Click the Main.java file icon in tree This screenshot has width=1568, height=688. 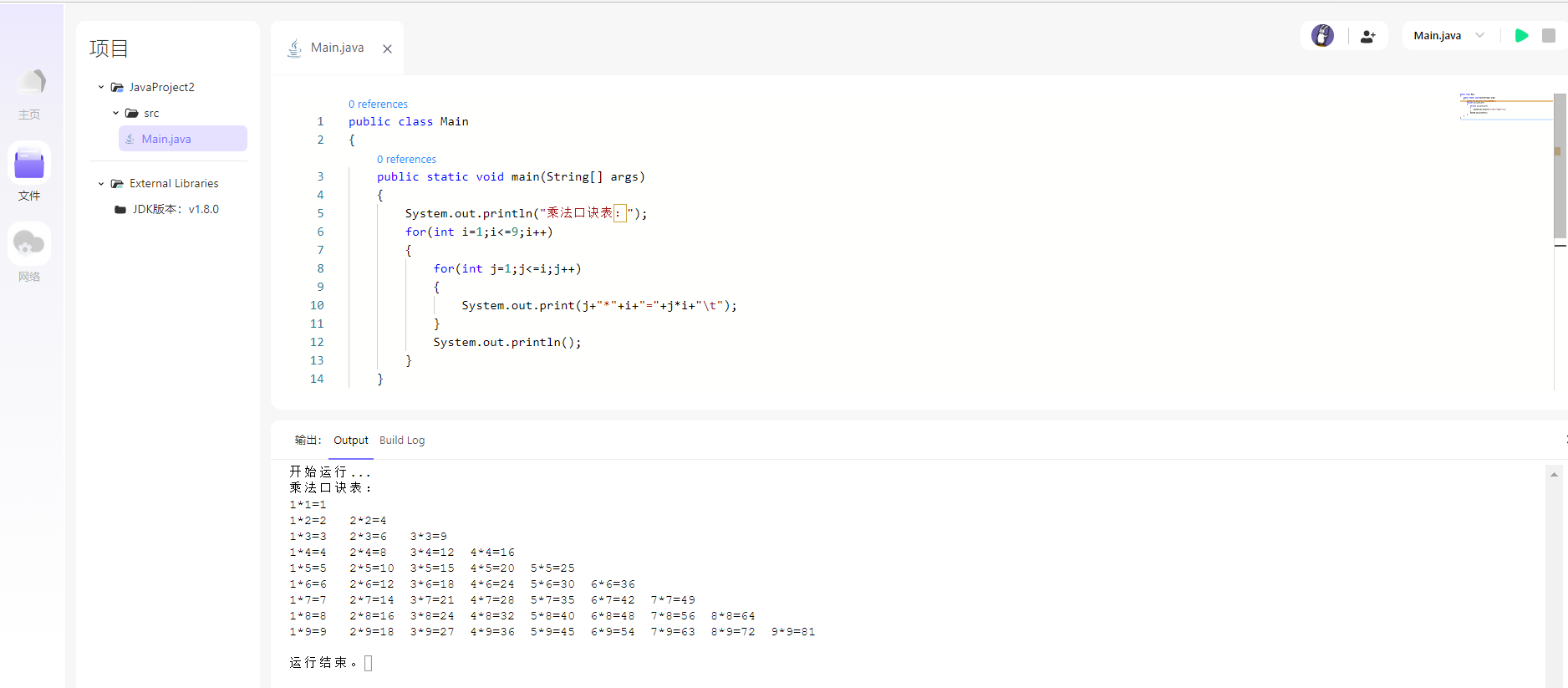pos(130,139)
